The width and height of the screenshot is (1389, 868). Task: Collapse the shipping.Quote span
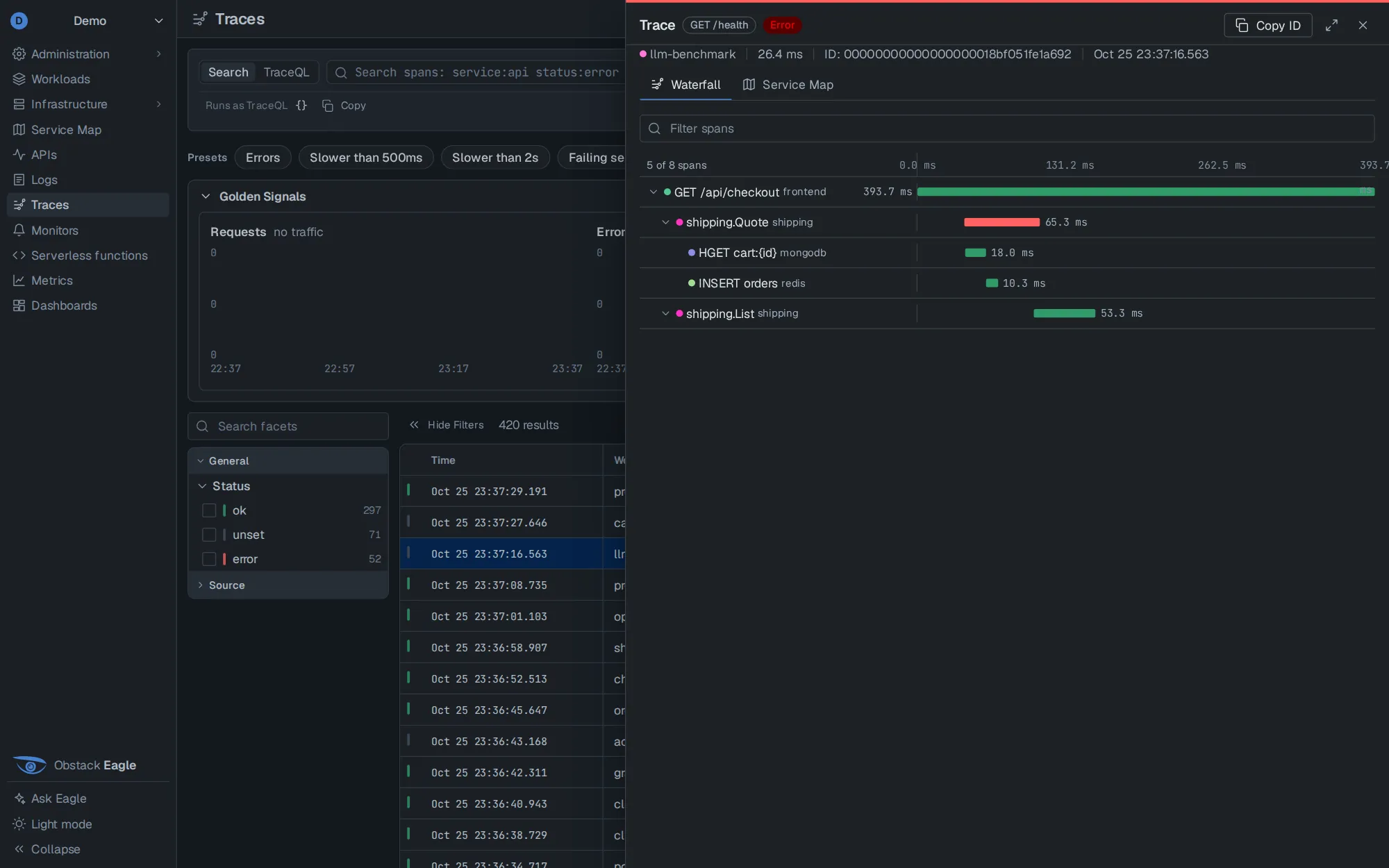pos(665,222)
